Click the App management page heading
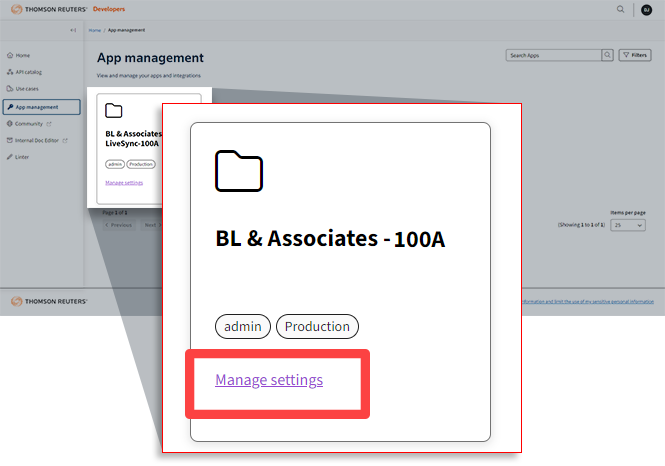This screenshot has width=665, height=466. click(x=150, y=58)
